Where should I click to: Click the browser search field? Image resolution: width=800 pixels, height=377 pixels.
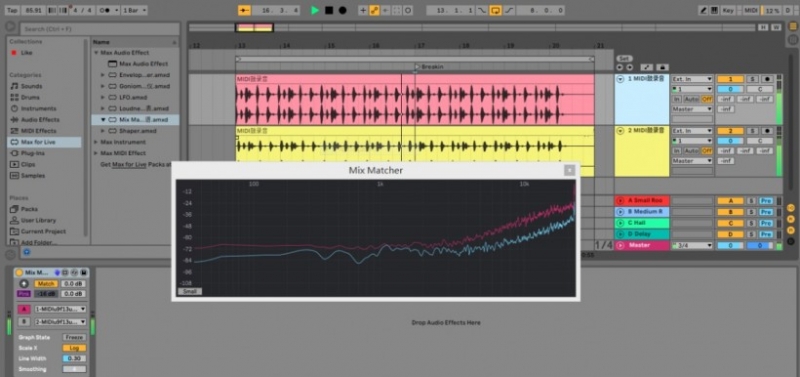coord(99,29)
